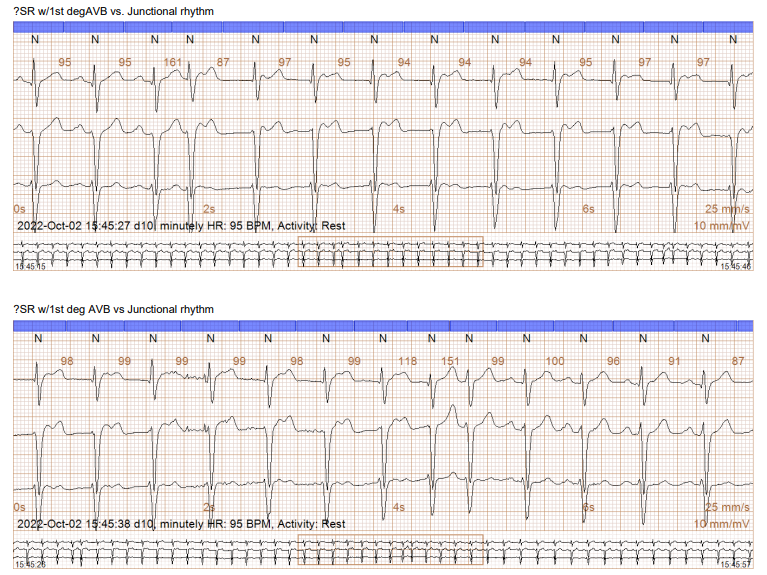
Task: Select the '2022-Oct-02 15:45:38' info line
Action: click(181, 524)
